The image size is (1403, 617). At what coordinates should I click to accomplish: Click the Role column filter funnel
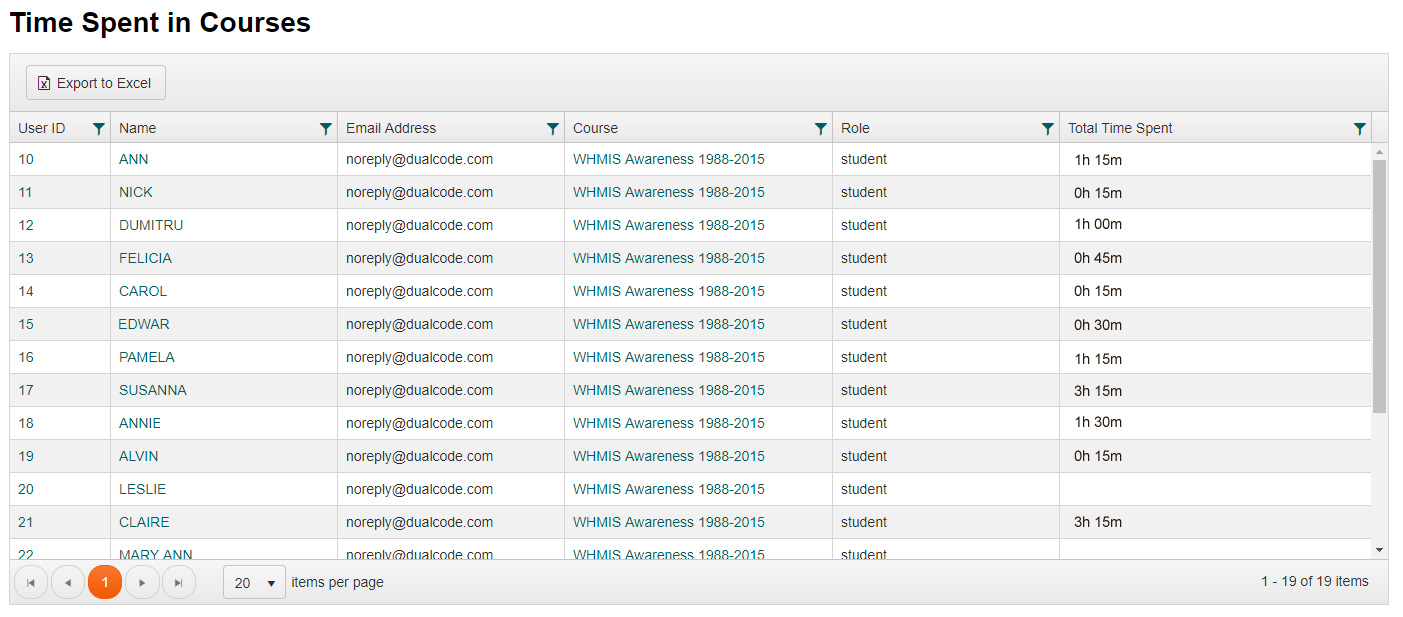click(x=1047, y=128)
